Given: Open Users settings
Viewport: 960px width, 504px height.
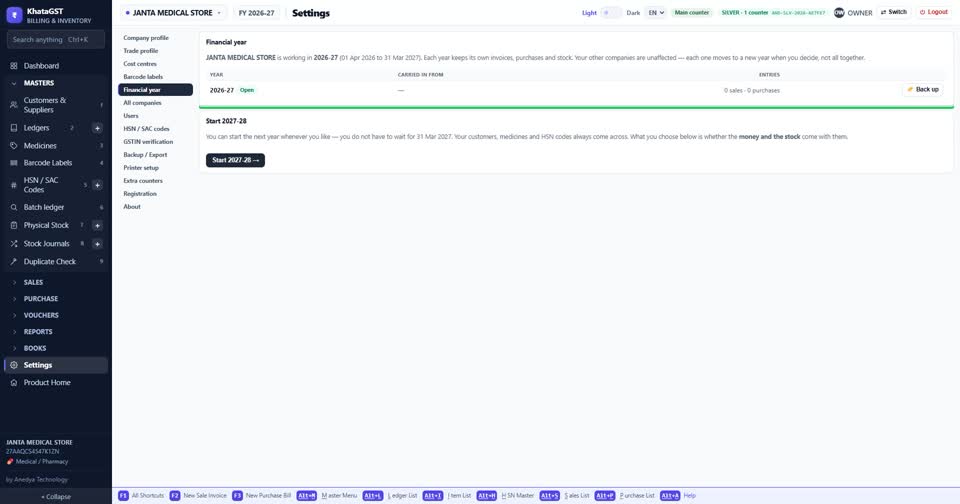Looking at the screenshot, I should pos(156,116).
